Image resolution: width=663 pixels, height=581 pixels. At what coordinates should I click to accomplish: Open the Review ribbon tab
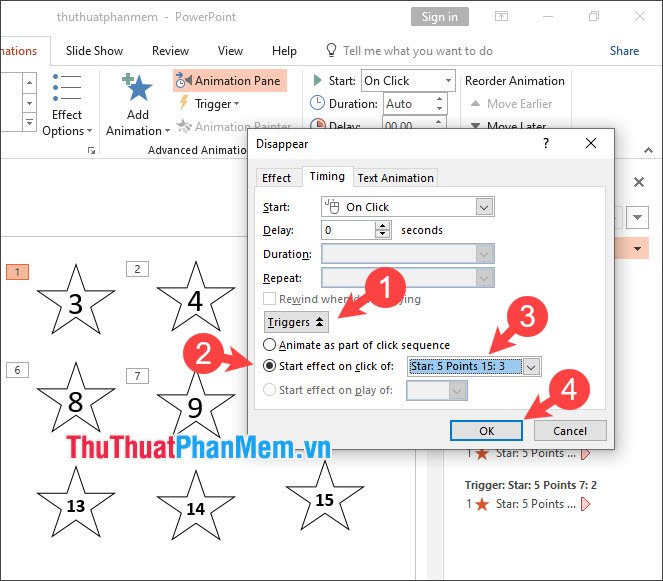point(170,51)
